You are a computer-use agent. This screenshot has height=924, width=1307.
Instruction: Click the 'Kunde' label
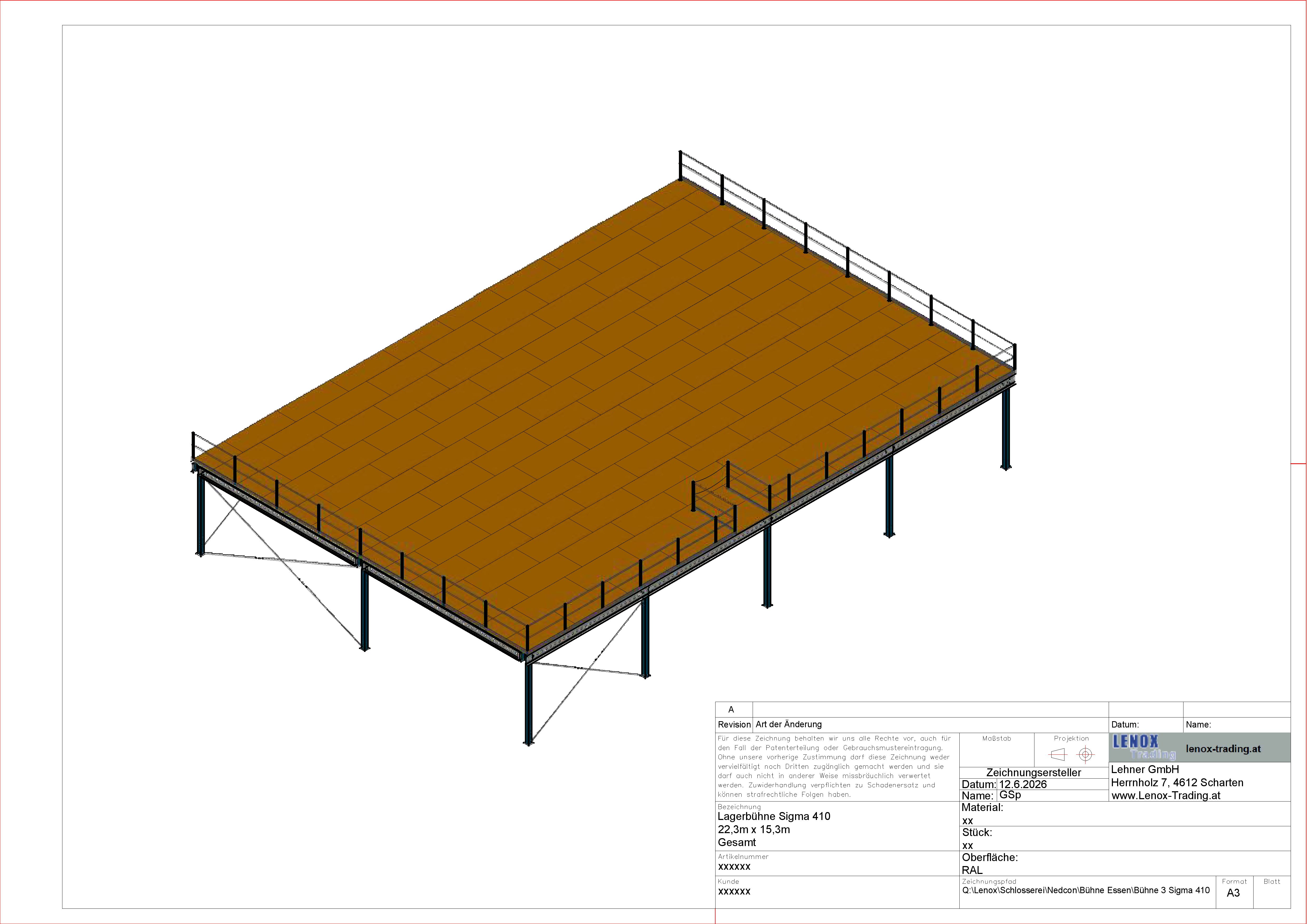[728, 881]
